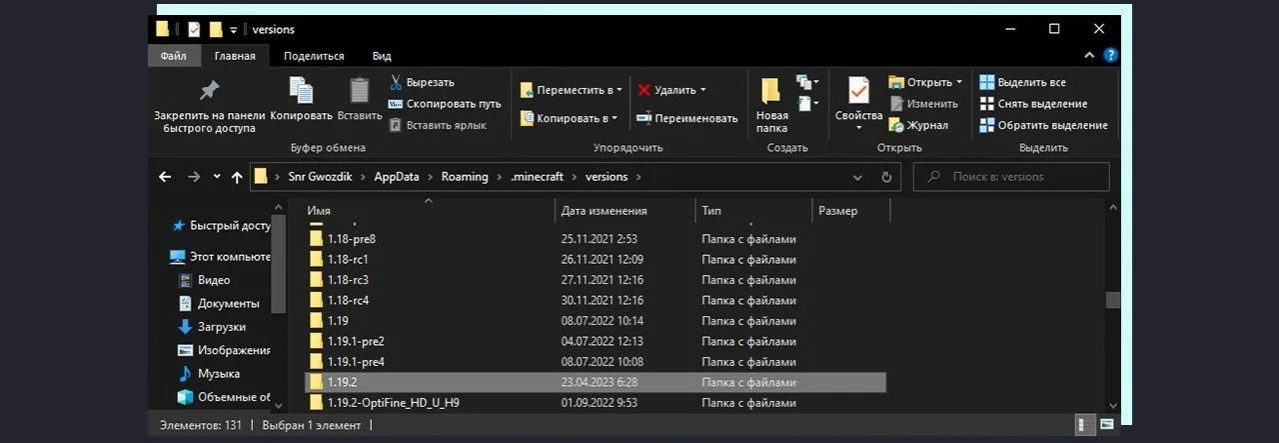Click Выделить все (Select all)
Screen dimensions: 1279x443
coord(1023,82)
